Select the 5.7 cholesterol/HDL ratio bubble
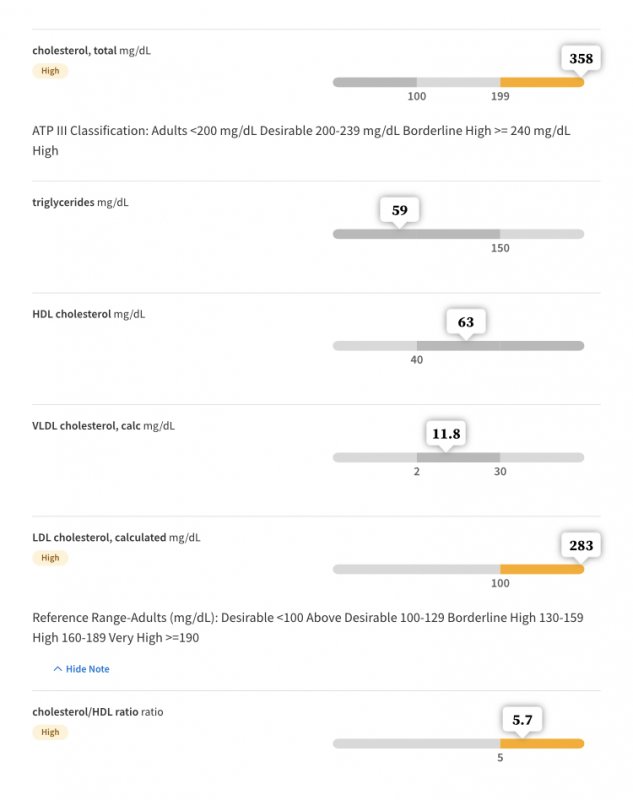The width and height of the screenshot is (633, 800). 522,720
